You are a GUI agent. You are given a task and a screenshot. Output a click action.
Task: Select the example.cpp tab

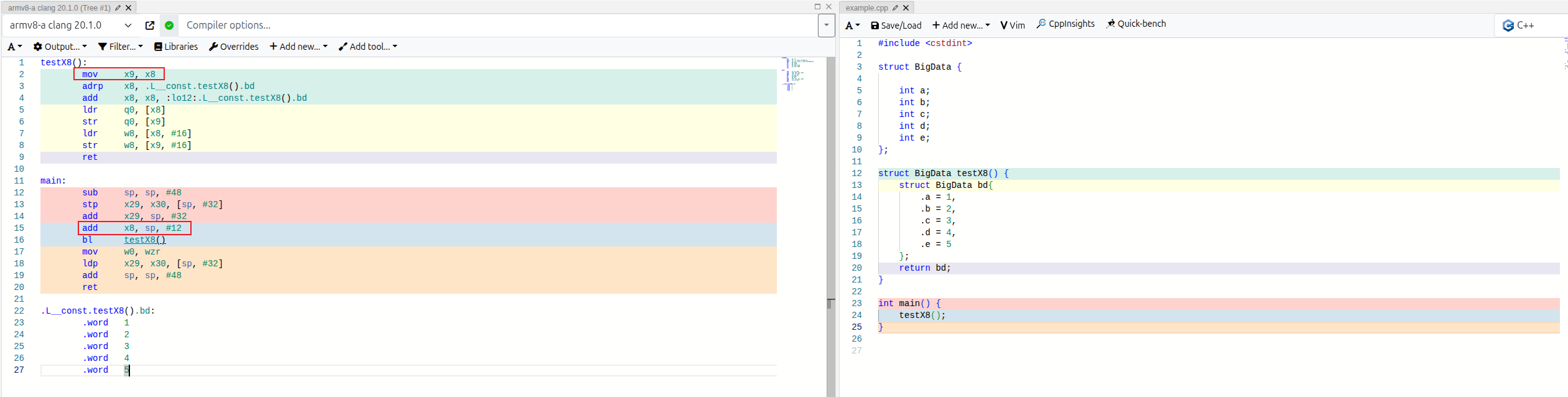pyautogui.click(x=866, y=8)
